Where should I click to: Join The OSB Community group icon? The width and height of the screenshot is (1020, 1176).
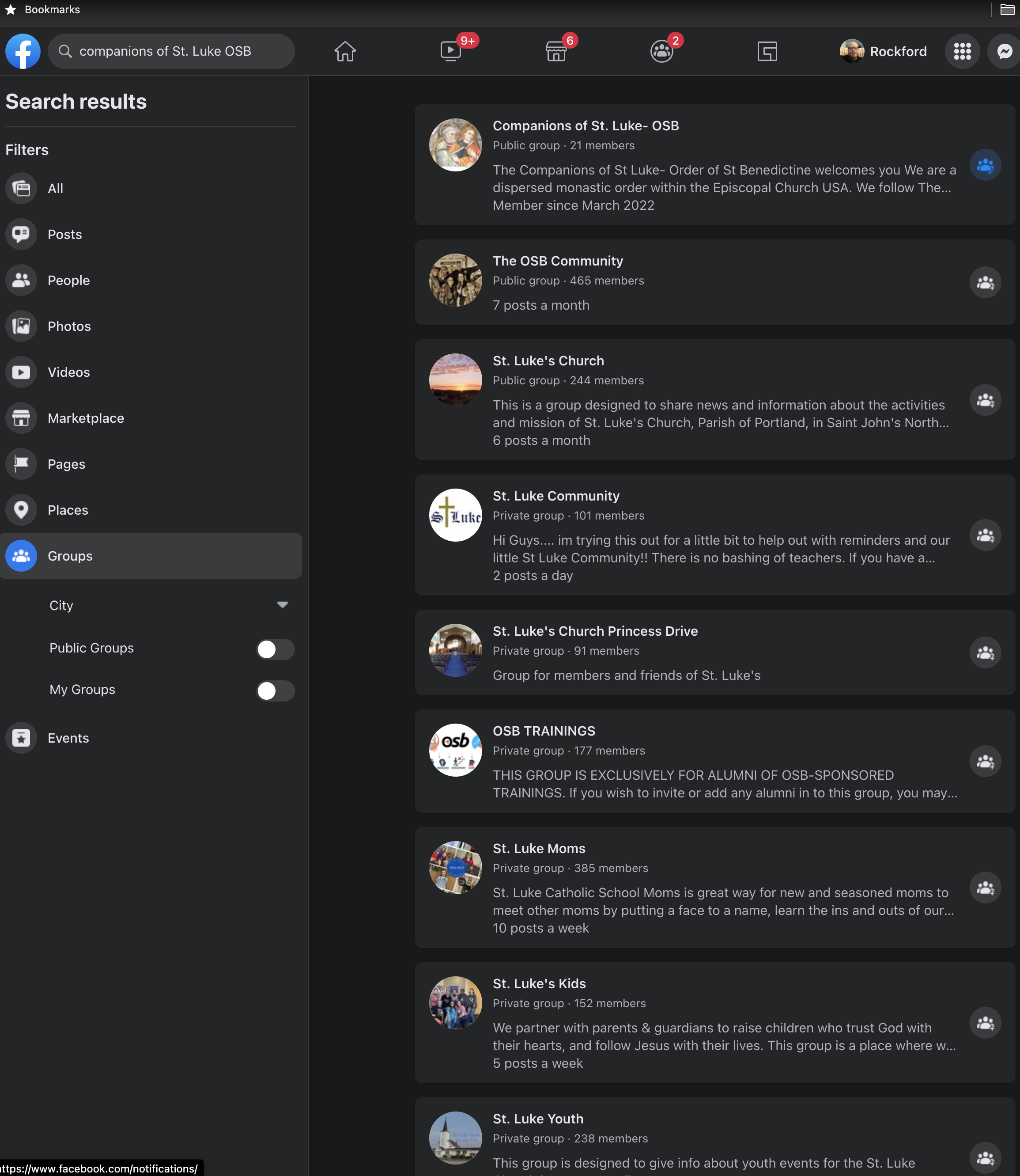[985, 282]
